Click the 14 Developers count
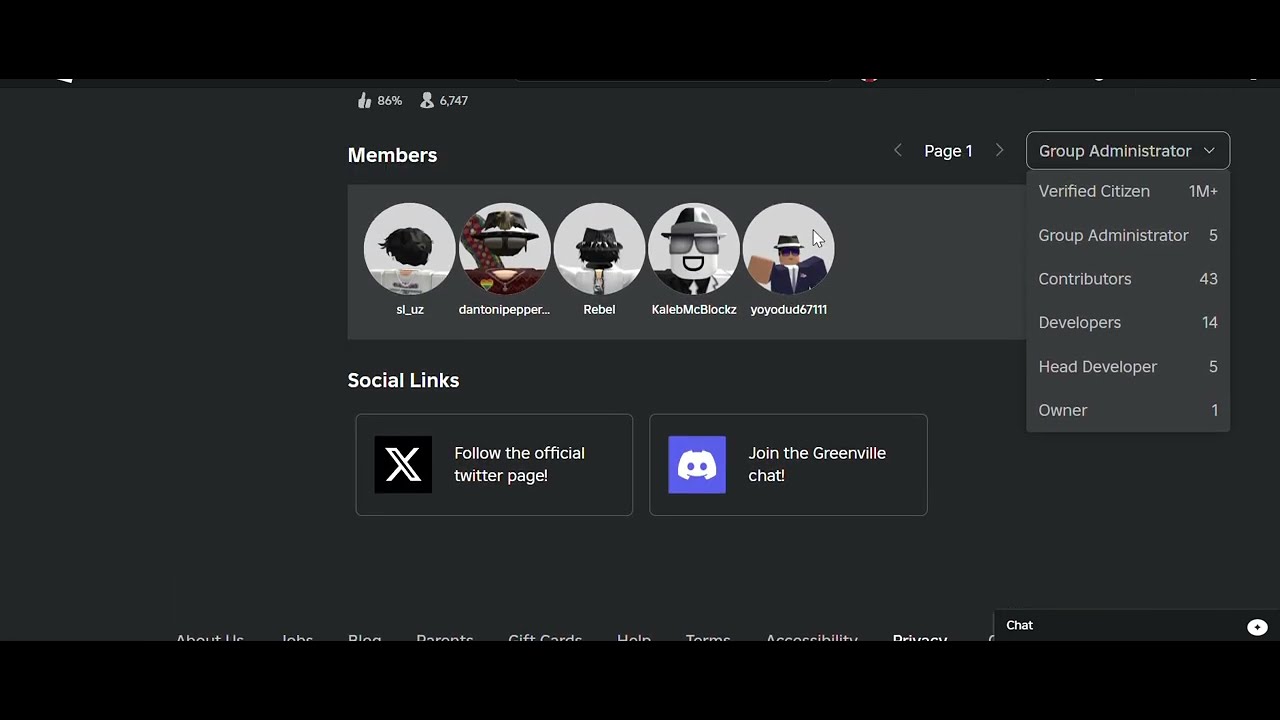The width and height of the screenshot is (1280, 720). tap(1209, 322)
